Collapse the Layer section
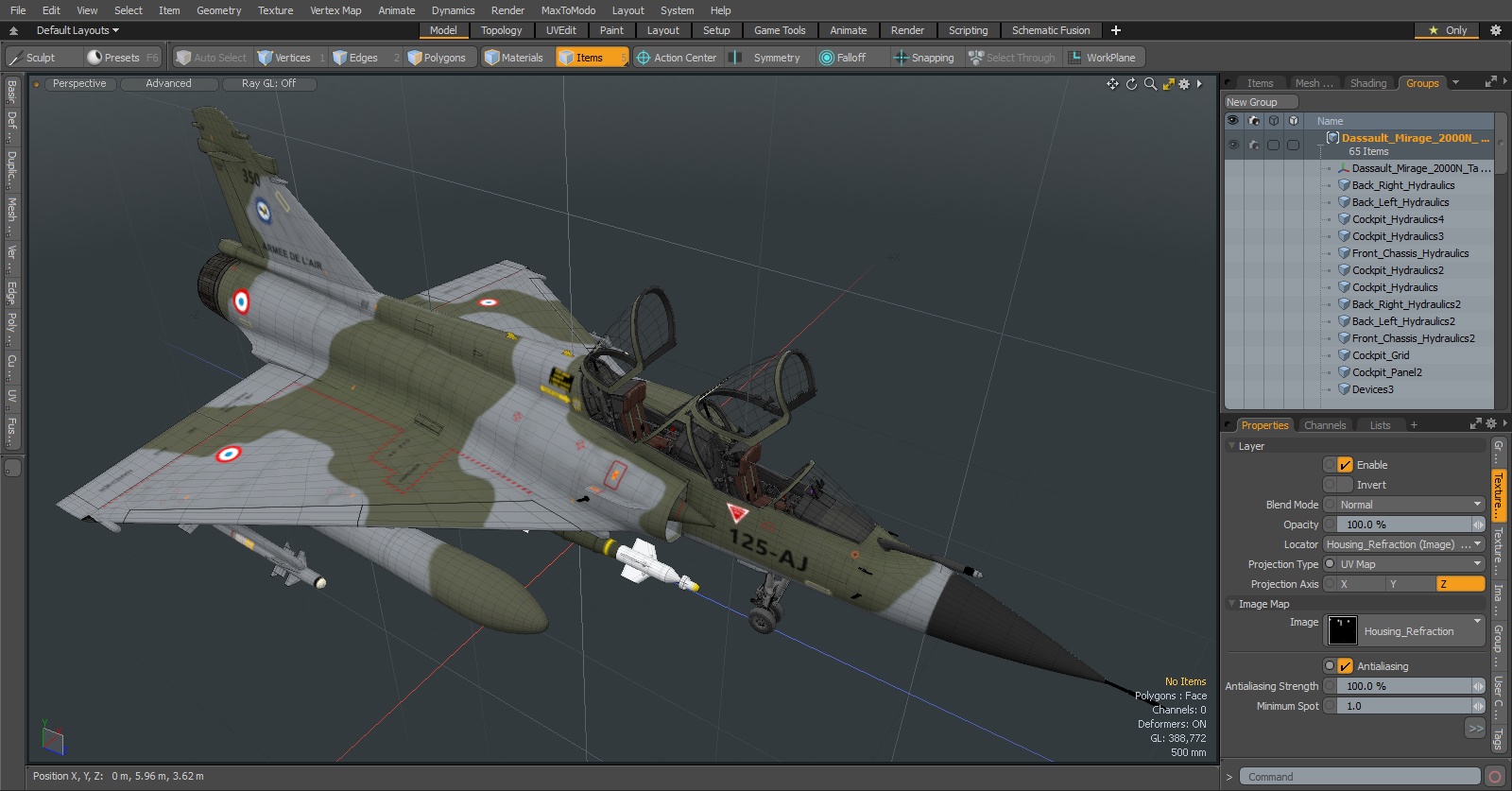 1231,445
